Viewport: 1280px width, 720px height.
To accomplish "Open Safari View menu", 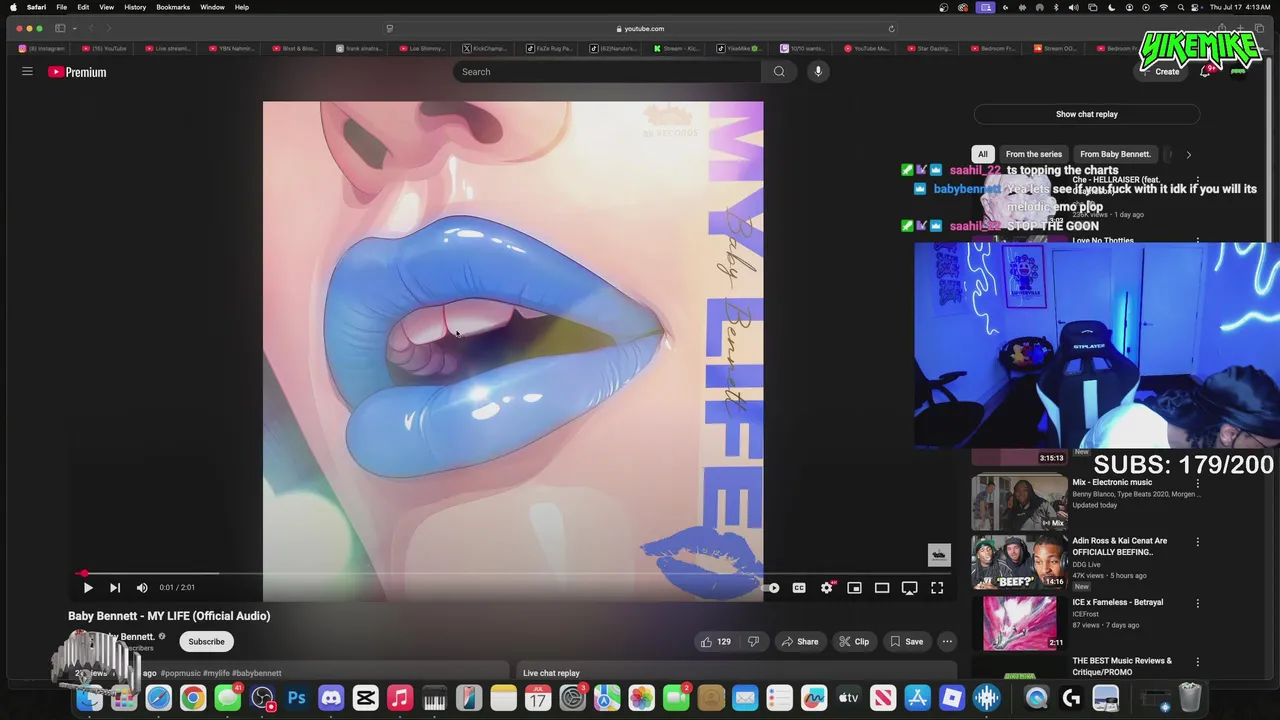I will pyautogui.click(x=106, y=7).
